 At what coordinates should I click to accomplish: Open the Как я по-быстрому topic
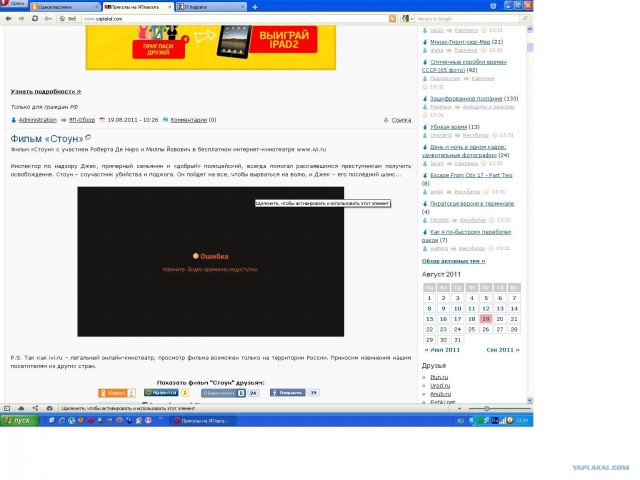pyautogui.click(x=467, y=236)
